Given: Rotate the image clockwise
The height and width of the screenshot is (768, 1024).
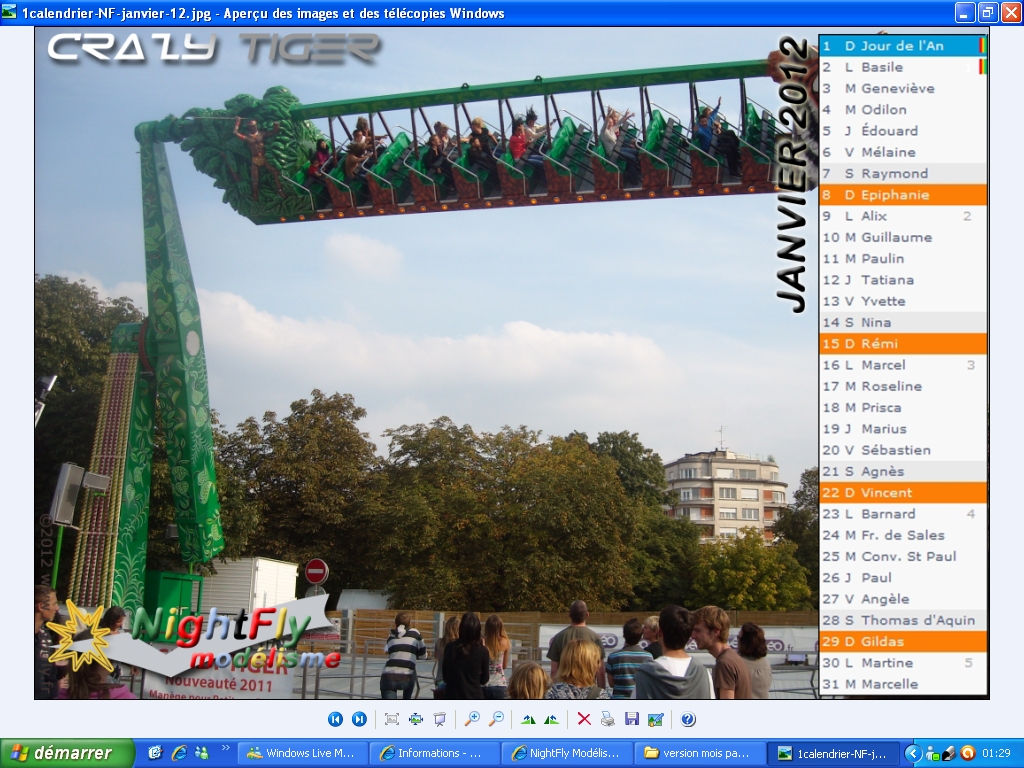Looking at the screenshot, I should [x=528, y=719].
